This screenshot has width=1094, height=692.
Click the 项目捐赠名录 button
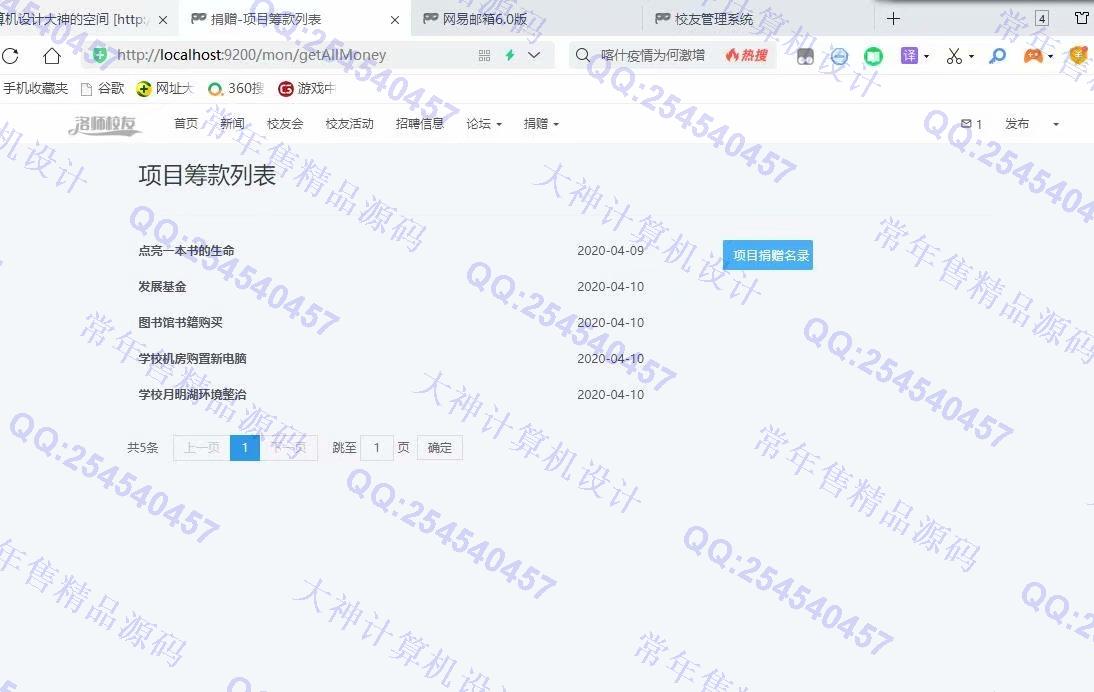767,255
